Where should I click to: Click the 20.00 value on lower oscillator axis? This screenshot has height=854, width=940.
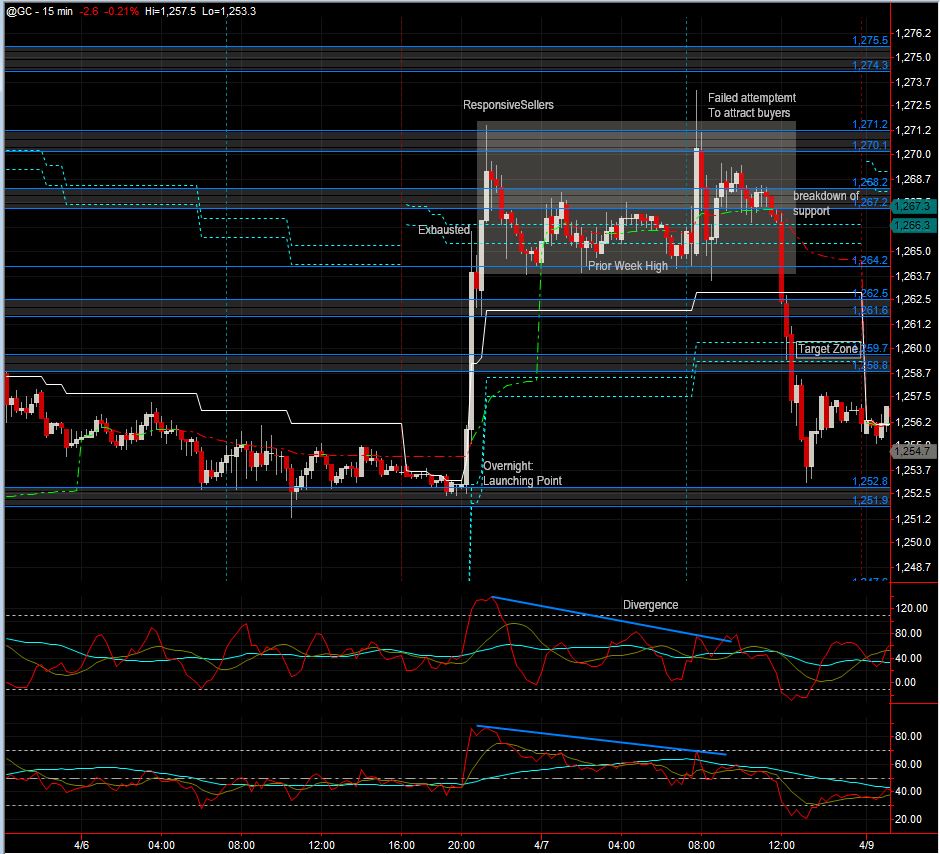[x=908, y=819]
